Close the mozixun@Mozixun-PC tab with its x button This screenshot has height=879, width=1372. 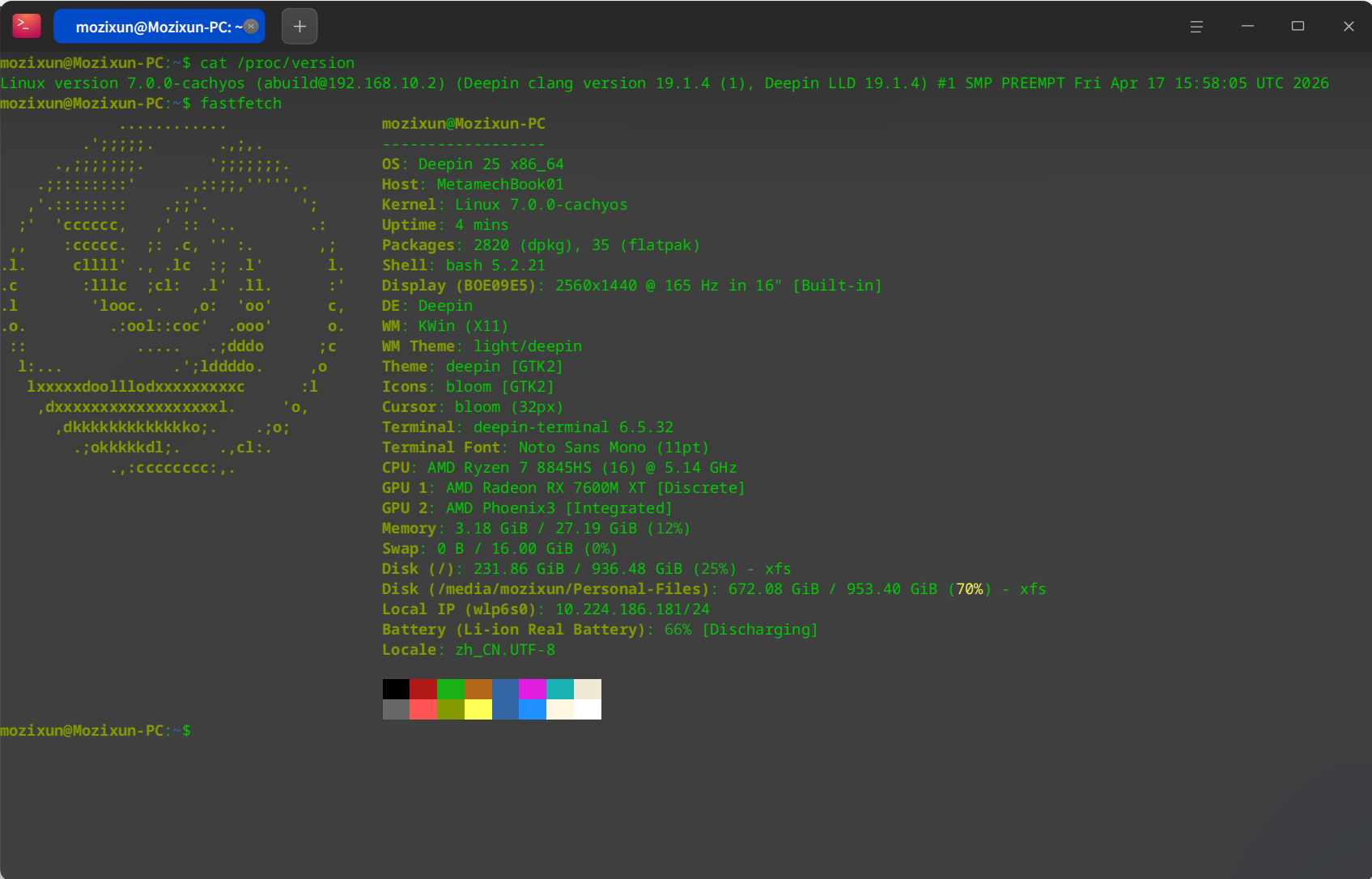point(252,27)
